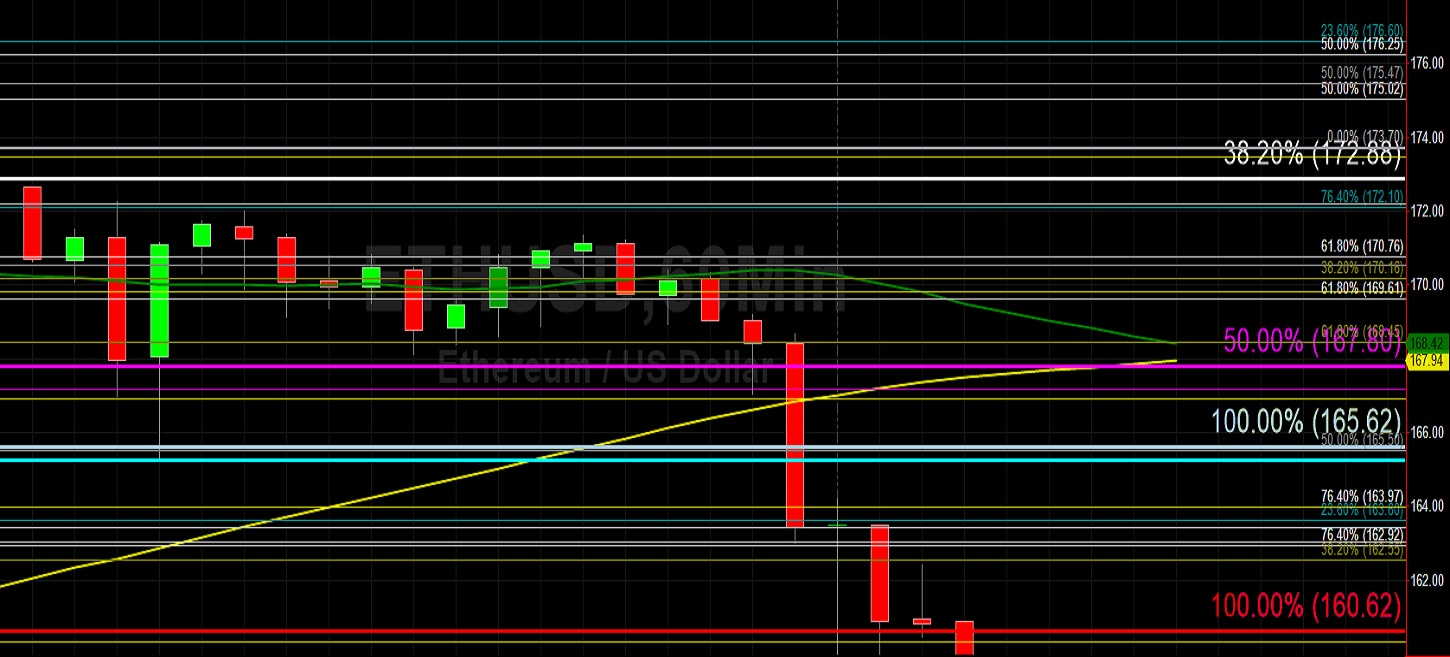1450x657 pixels.
Task: Click the 61.80% (170.76) level label
Action: [1362, 245]
